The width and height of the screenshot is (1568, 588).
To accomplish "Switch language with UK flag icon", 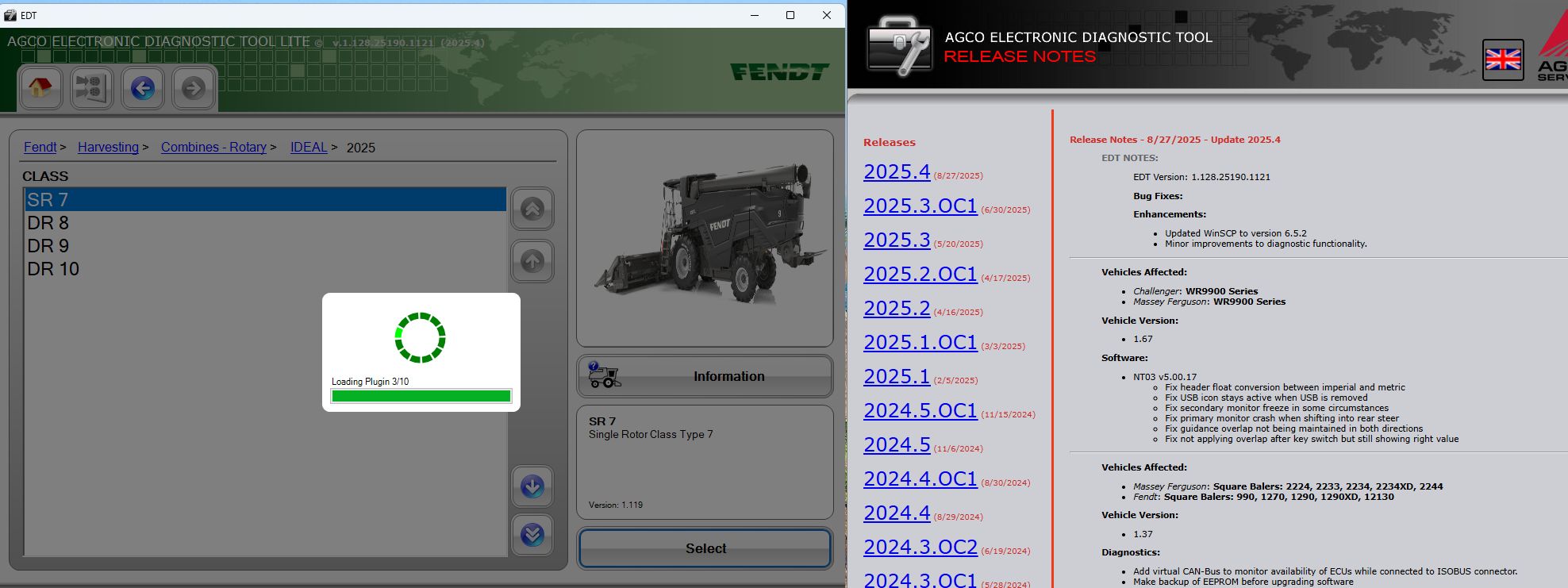I will tap(1503, 60).
